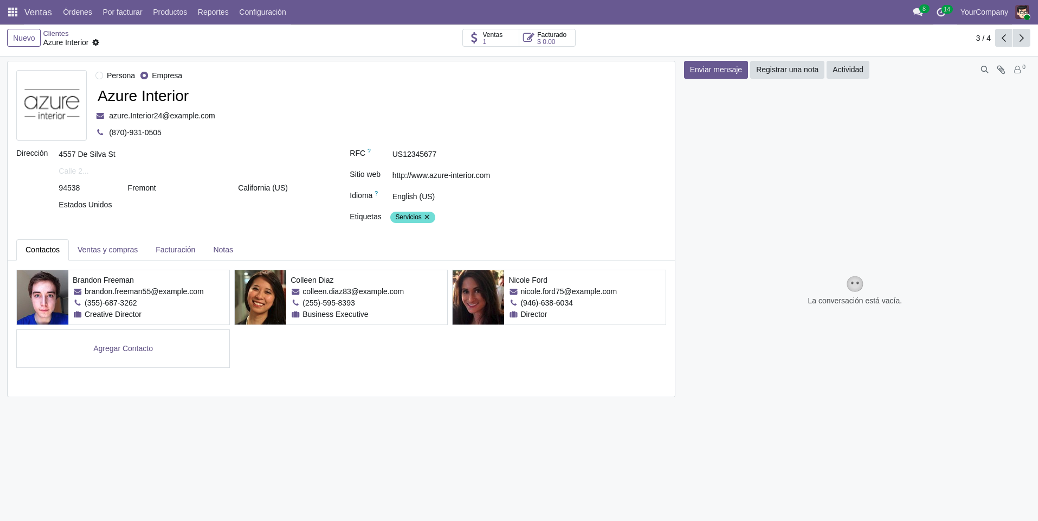Search the conversation with magnifier icon
Screen dimensions: 1038x521
(x=984, y=70)
